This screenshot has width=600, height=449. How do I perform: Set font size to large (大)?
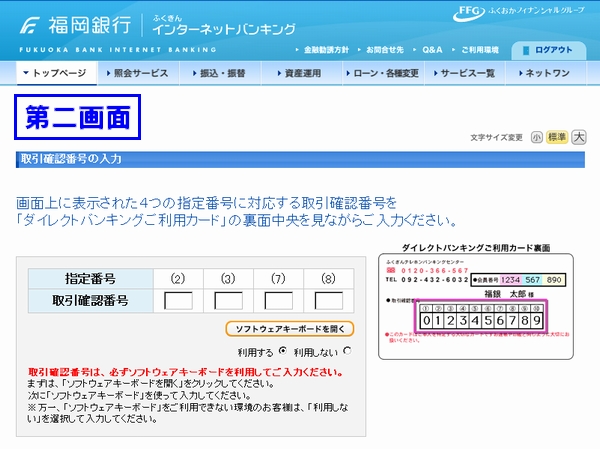tap(578, 137)
